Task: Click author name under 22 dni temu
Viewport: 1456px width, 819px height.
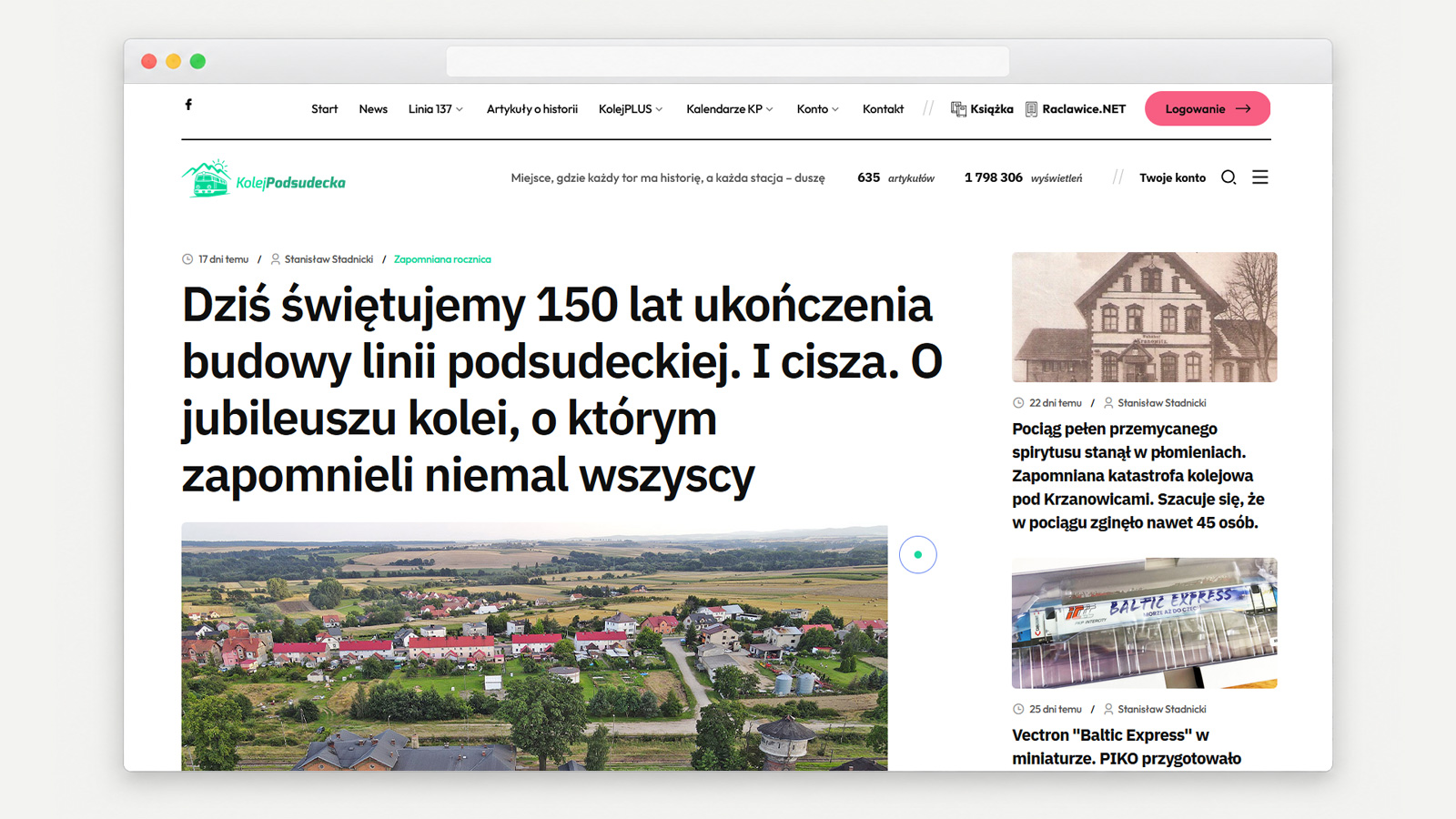Action: click(1162, 402)
